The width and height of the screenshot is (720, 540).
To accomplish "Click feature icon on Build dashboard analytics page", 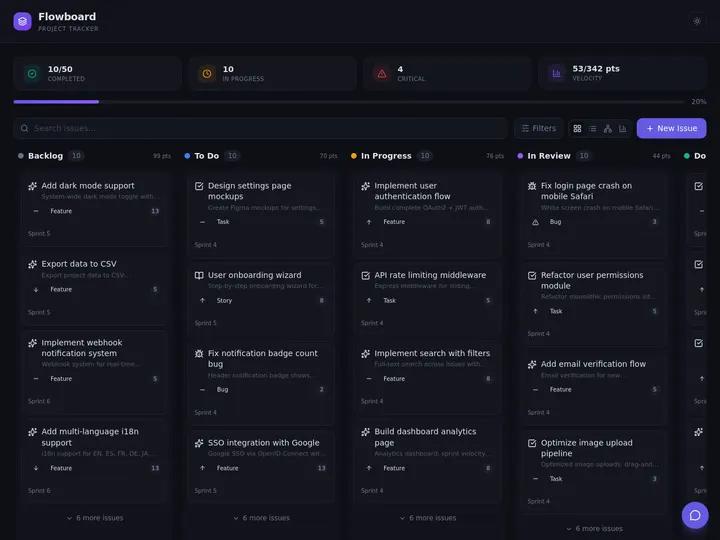I will [366, 432].
